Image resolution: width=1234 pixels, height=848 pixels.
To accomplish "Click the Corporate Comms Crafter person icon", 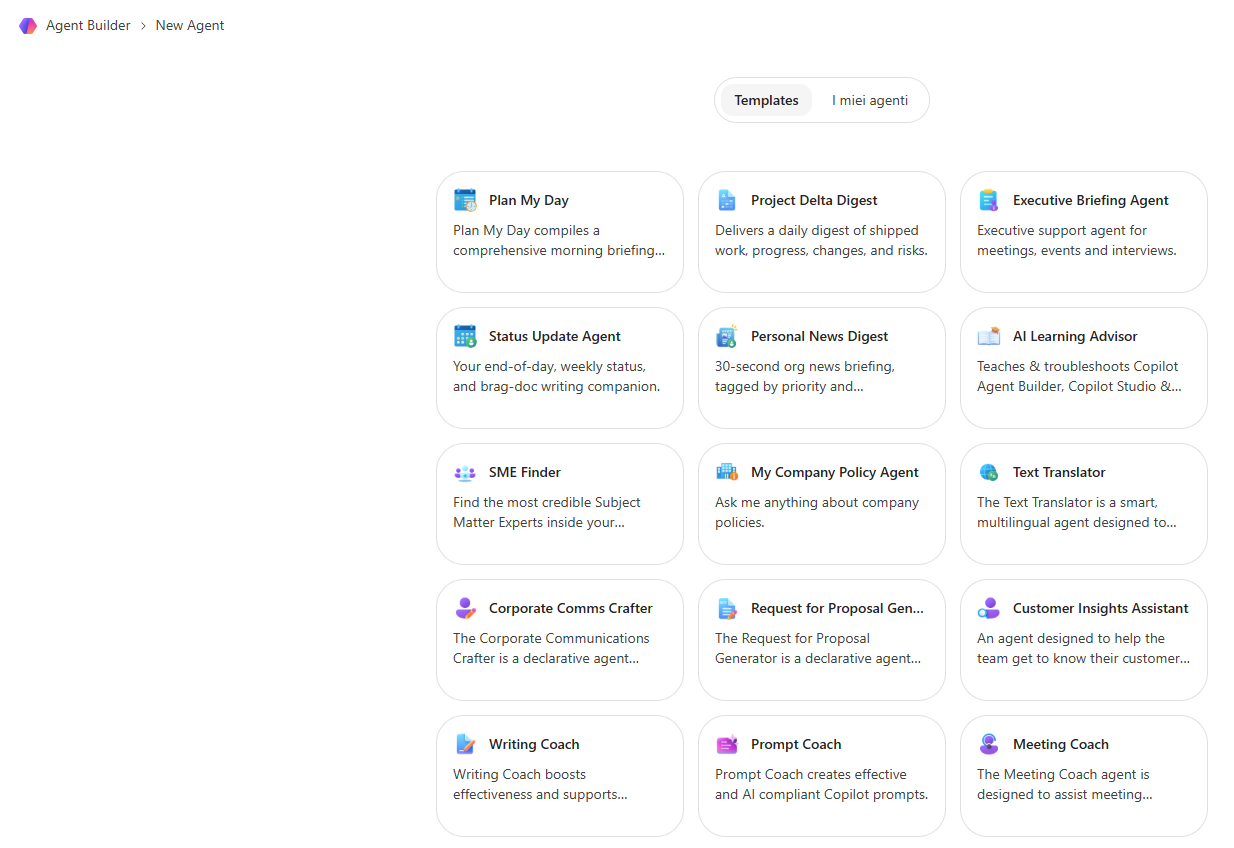I will click(x=465, y=608).
